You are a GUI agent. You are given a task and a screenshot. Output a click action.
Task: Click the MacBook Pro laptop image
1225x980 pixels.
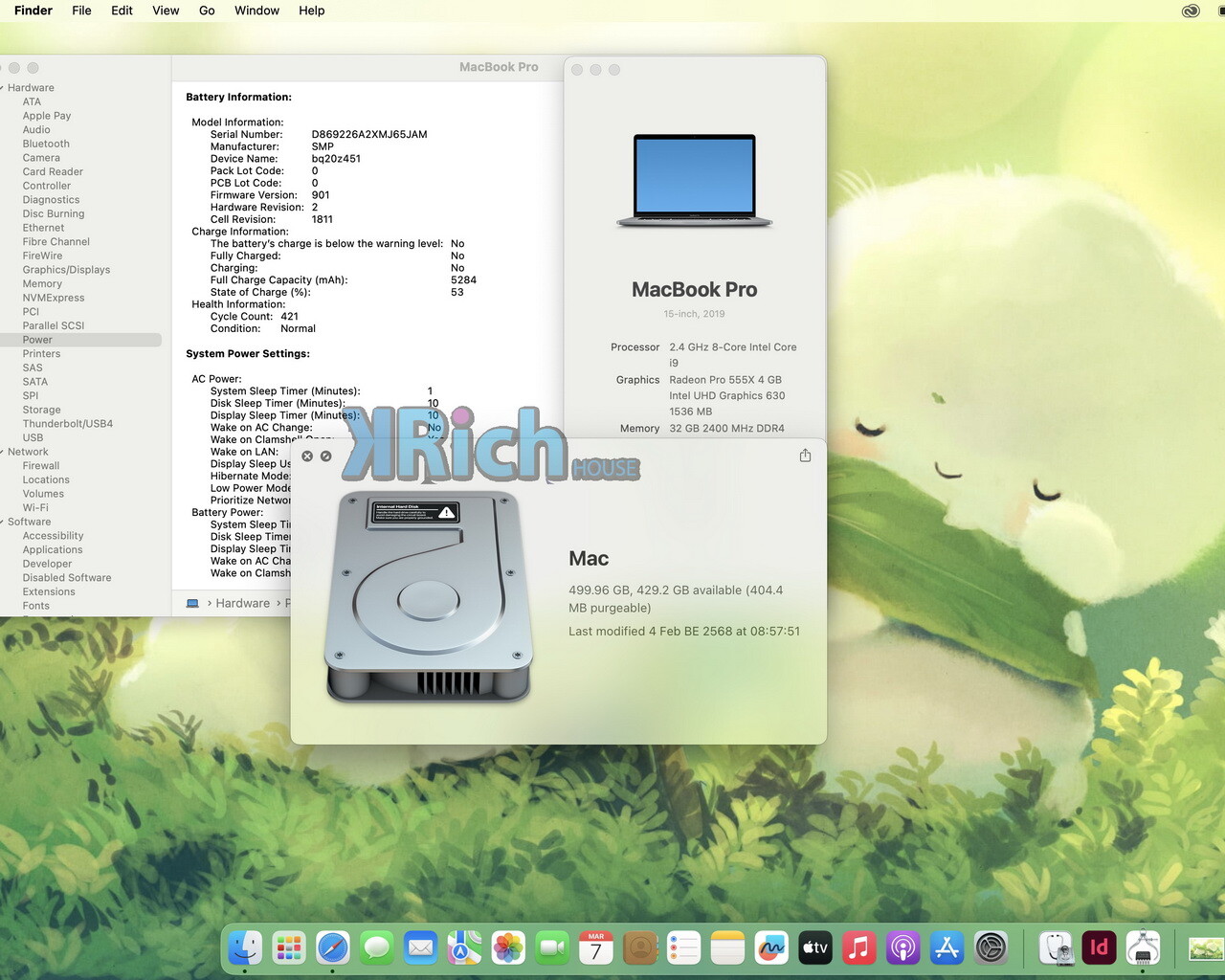(695, 181)
